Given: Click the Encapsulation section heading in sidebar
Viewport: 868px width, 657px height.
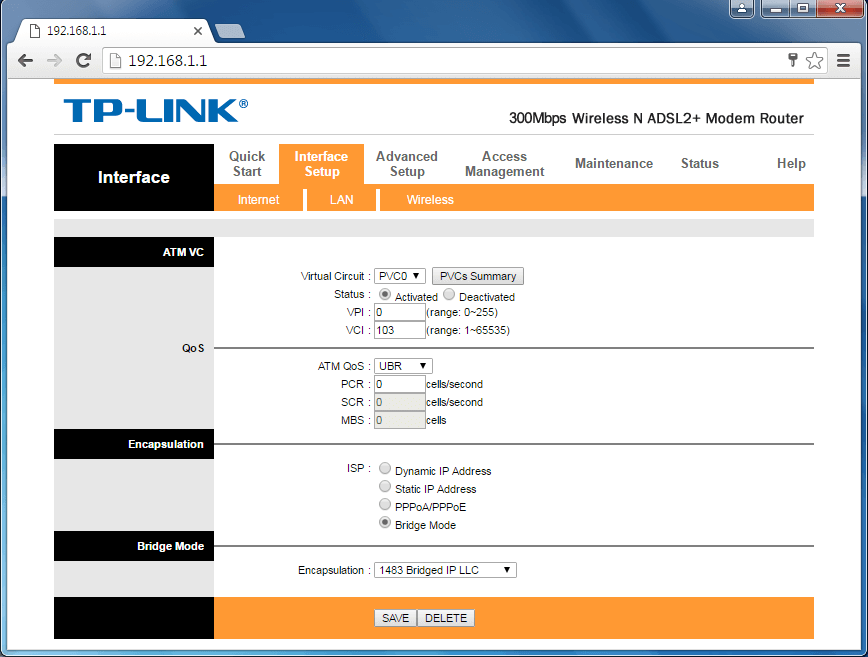Looking at the screenshot, I should click(x=166, y=444).
